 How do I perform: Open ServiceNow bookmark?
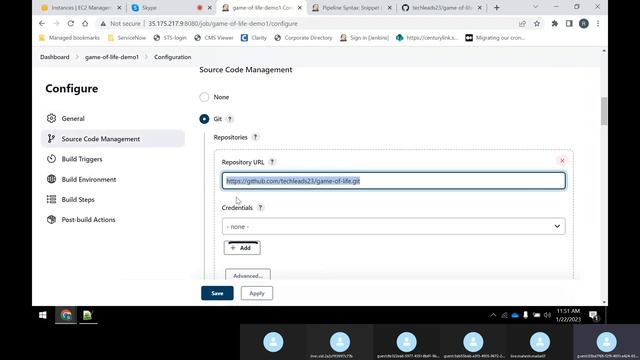point(127,38)
